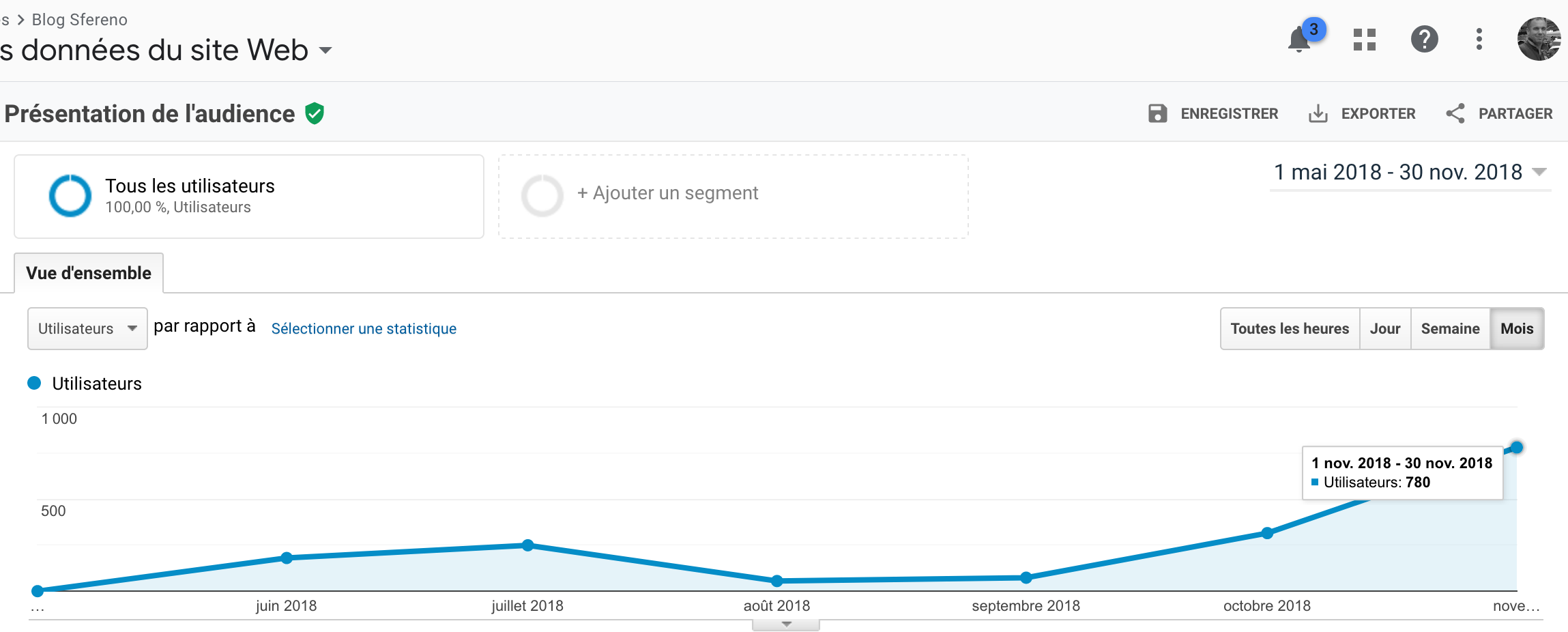
Task: Select the Toutes les heures view
Action: point(1290,329)
